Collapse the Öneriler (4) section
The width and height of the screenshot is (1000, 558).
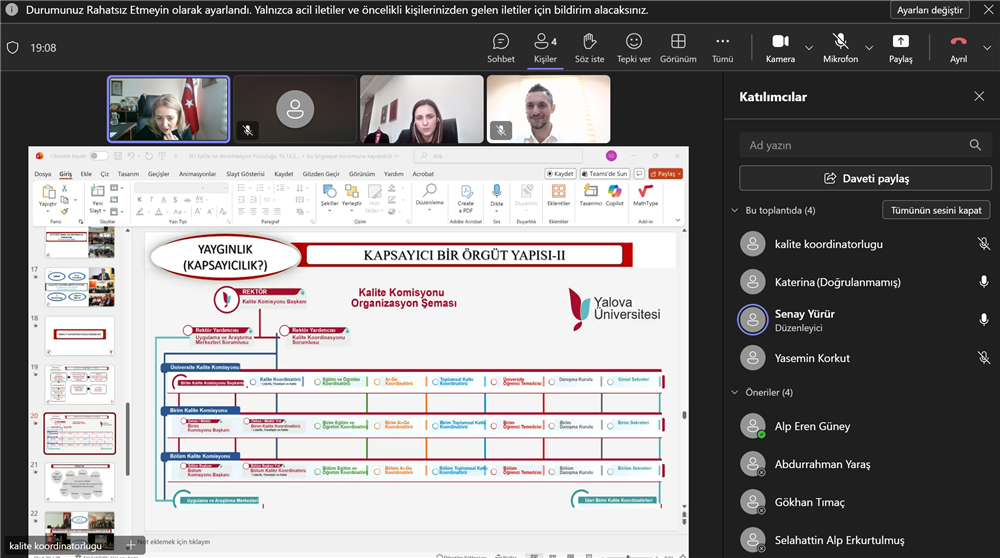point(736,393)
